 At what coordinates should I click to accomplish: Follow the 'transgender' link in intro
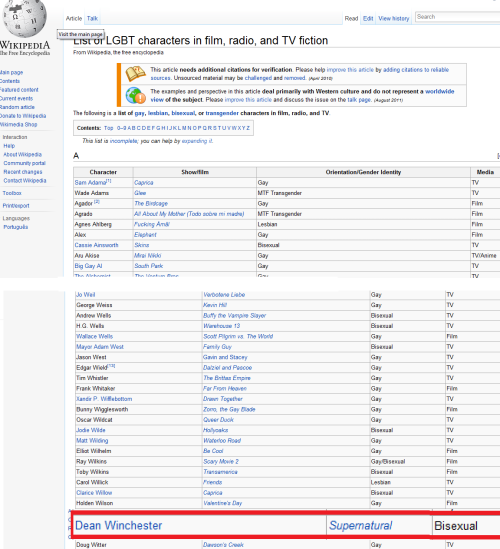click(222, 113)
